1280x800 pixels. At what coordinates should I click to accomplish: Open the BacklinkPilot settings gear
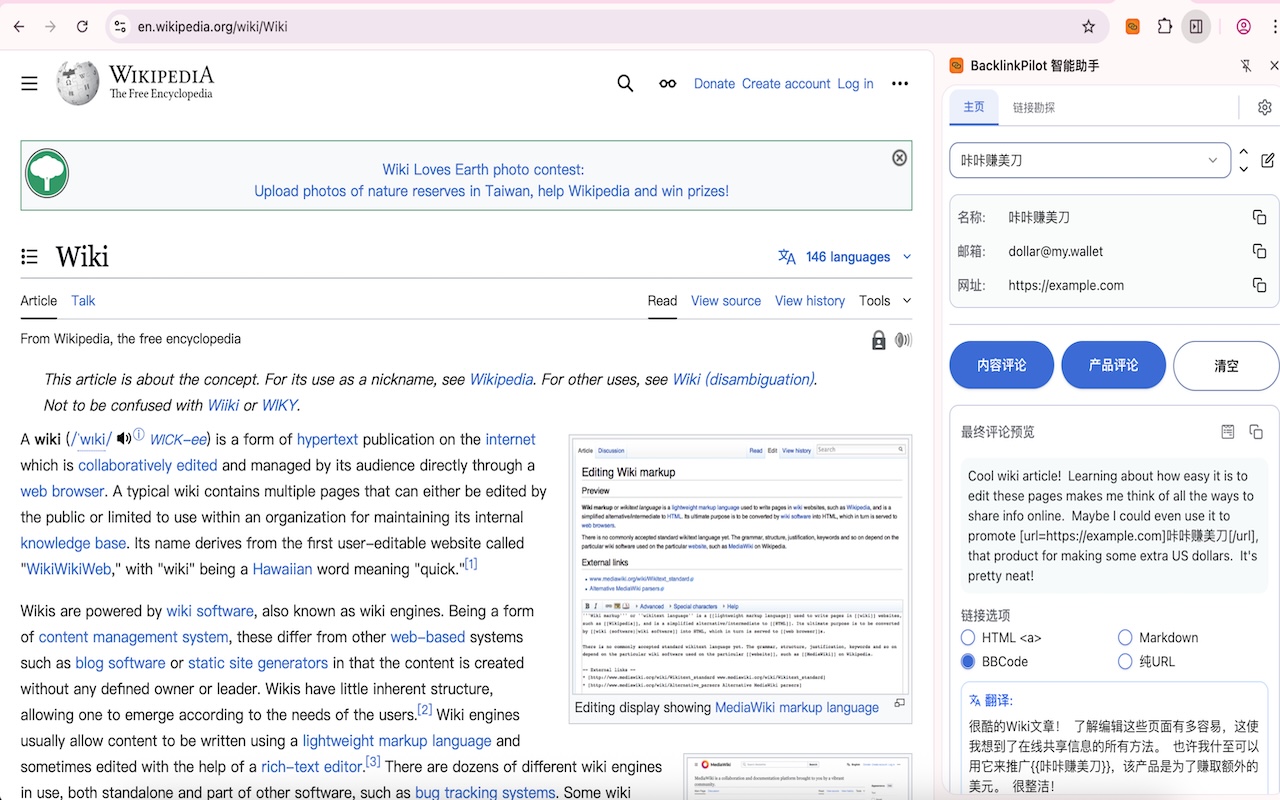click(x=1264, y=106)
